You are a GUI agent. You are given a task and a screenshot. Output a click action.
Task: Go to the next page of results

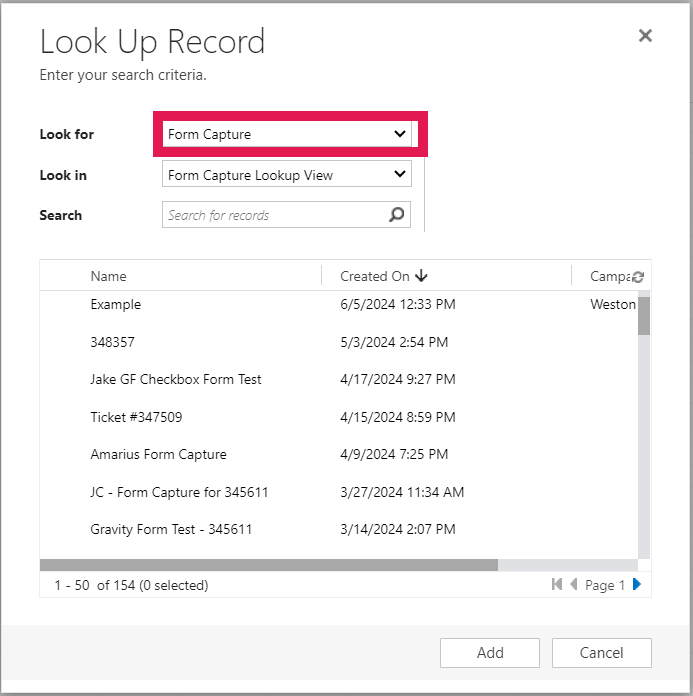pos(637,585)
